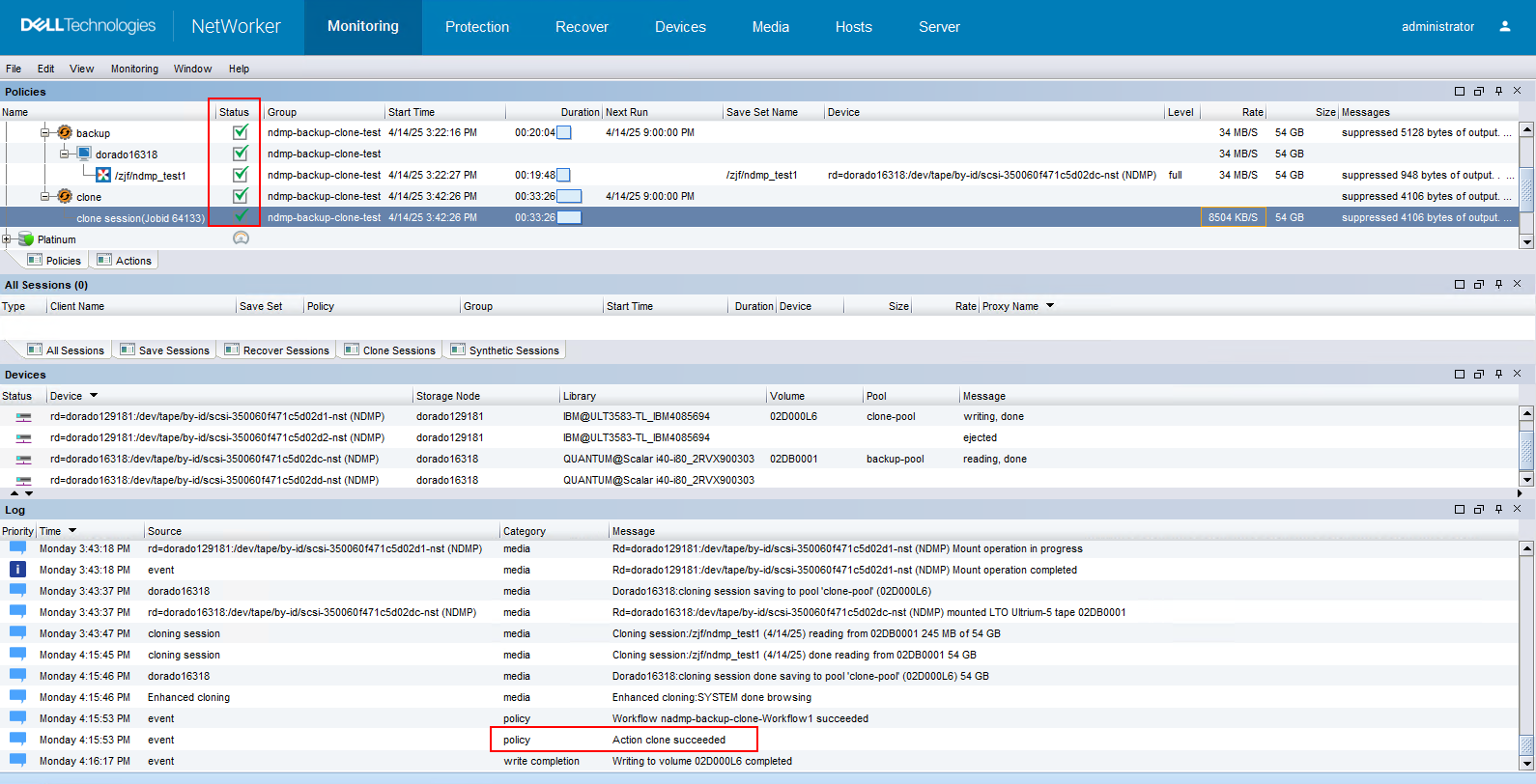
Task: Open the Device column sort dropdown arrow
Action: (94, 396)
